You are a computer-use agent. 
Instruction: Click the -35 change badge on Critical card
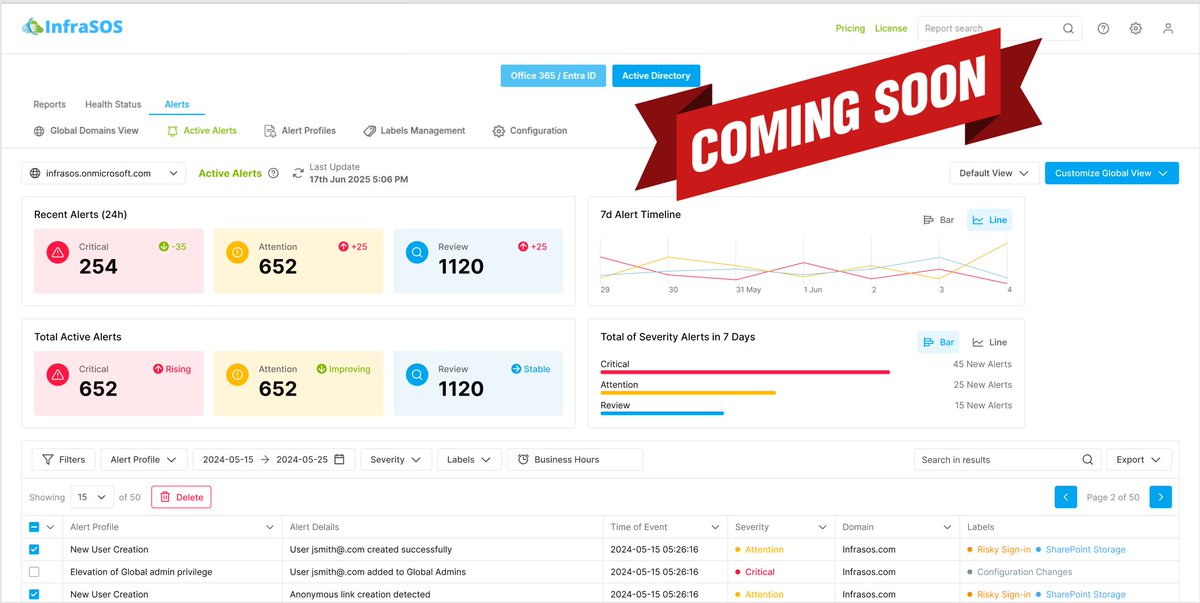(172, 246)
